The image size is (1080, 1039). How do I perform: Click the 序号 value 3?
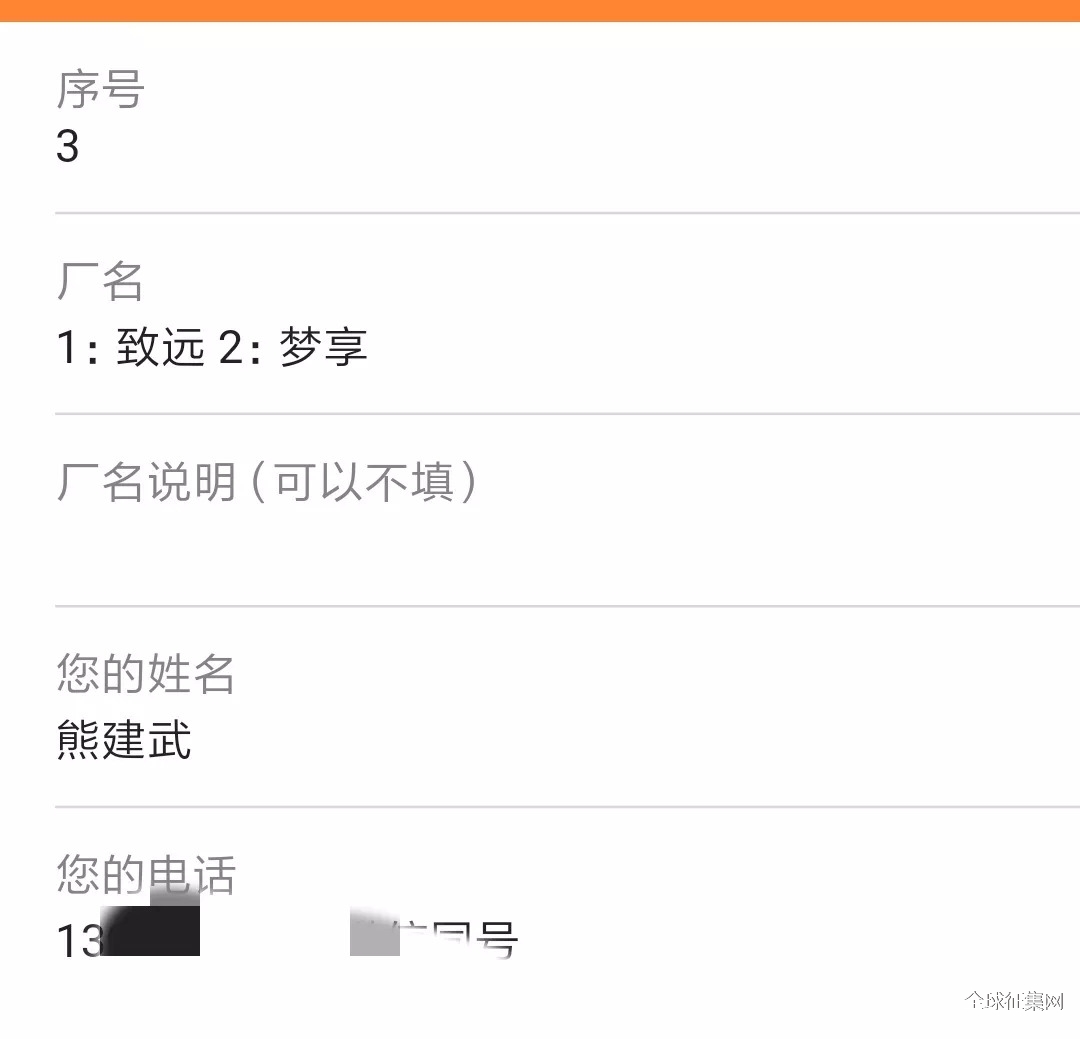pos(68,146)
